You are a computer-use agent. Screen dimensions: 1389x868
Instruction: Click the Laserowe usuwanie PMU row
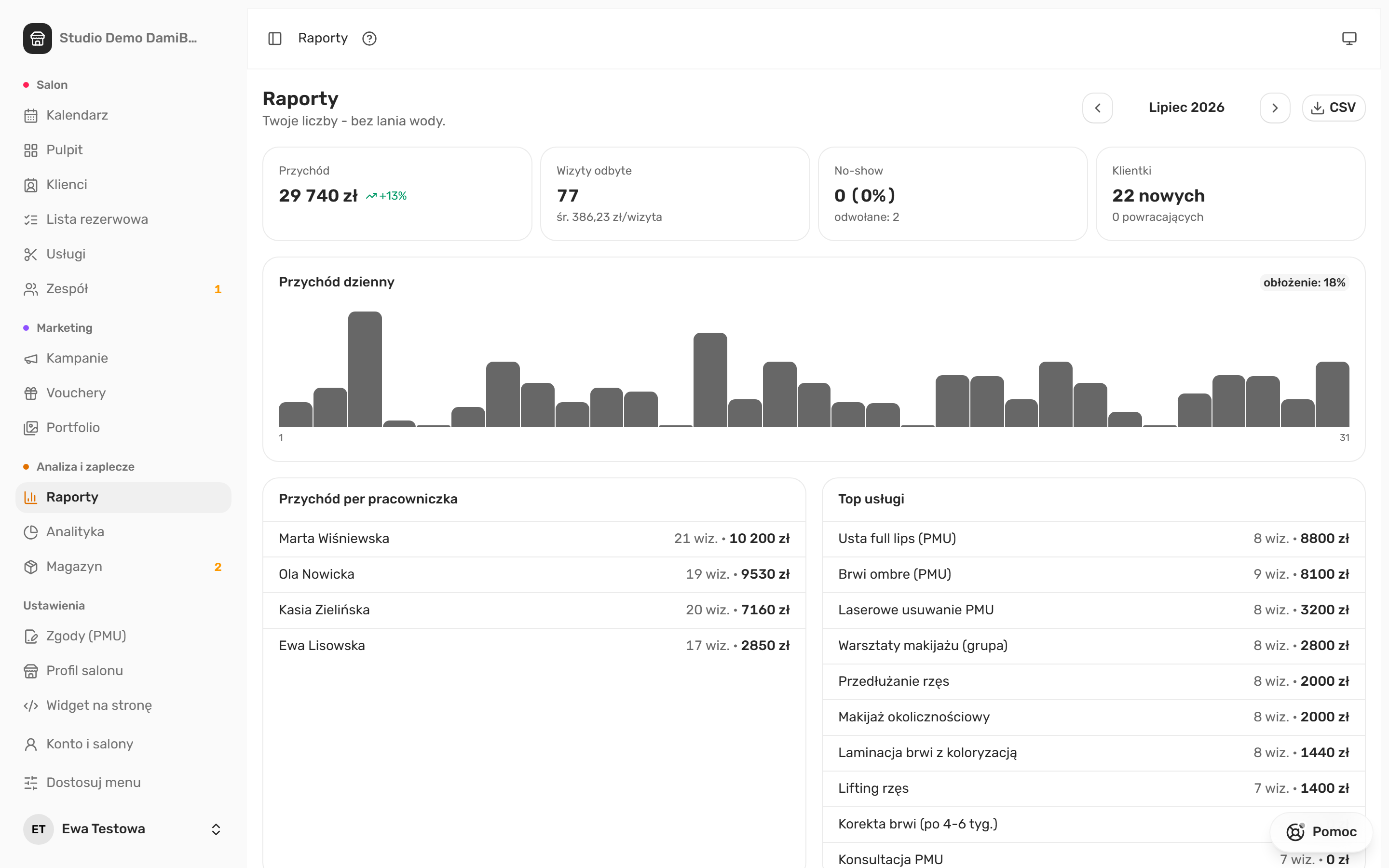click(x=1093, y=610)
